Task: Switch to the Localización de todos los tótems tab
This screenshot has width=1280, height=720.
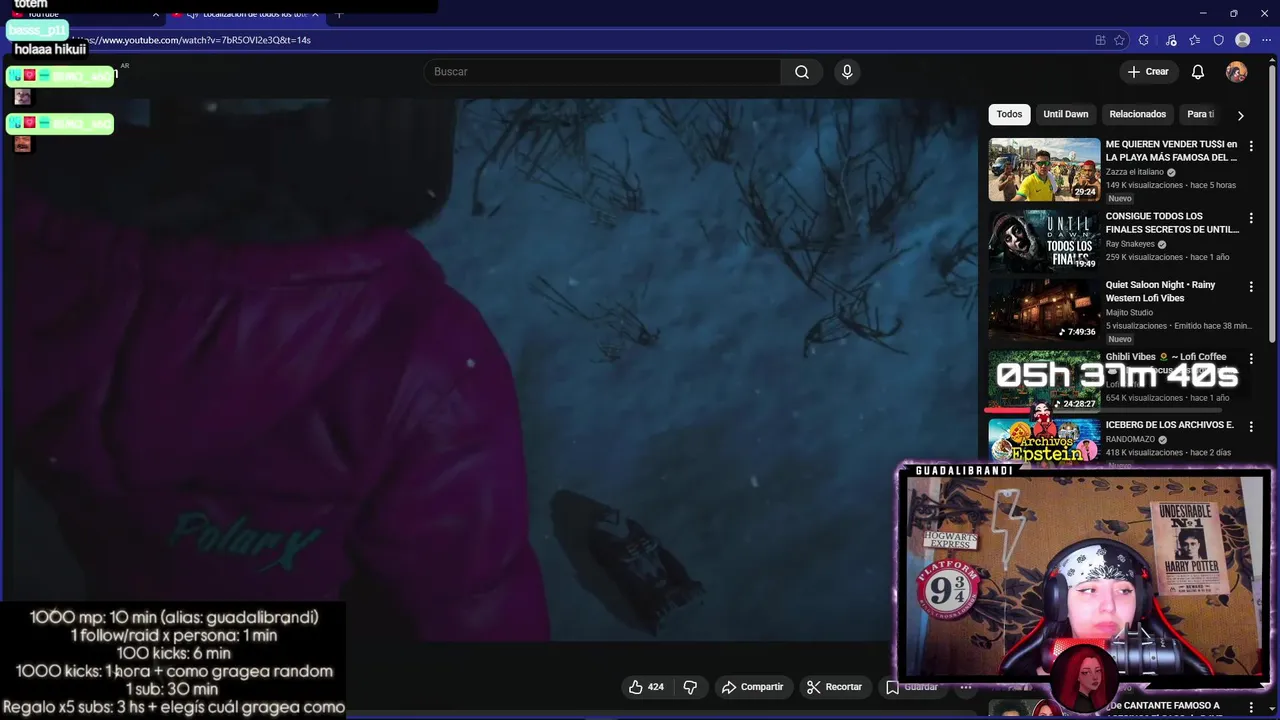Action: point(245,14)
